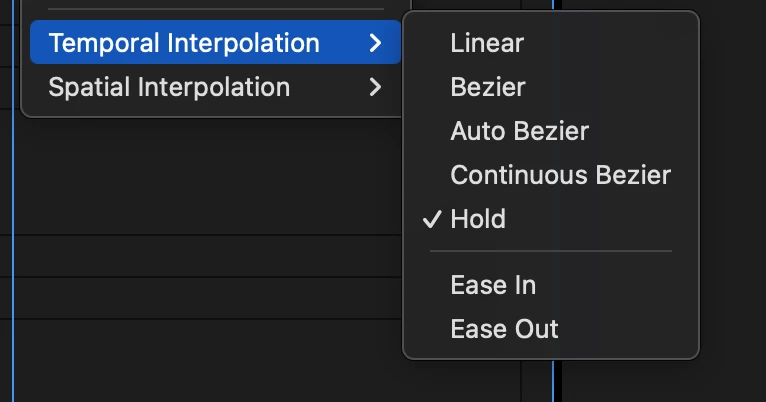Select the Bezier option
Screen dimensions: 766x402
[487, 87]
